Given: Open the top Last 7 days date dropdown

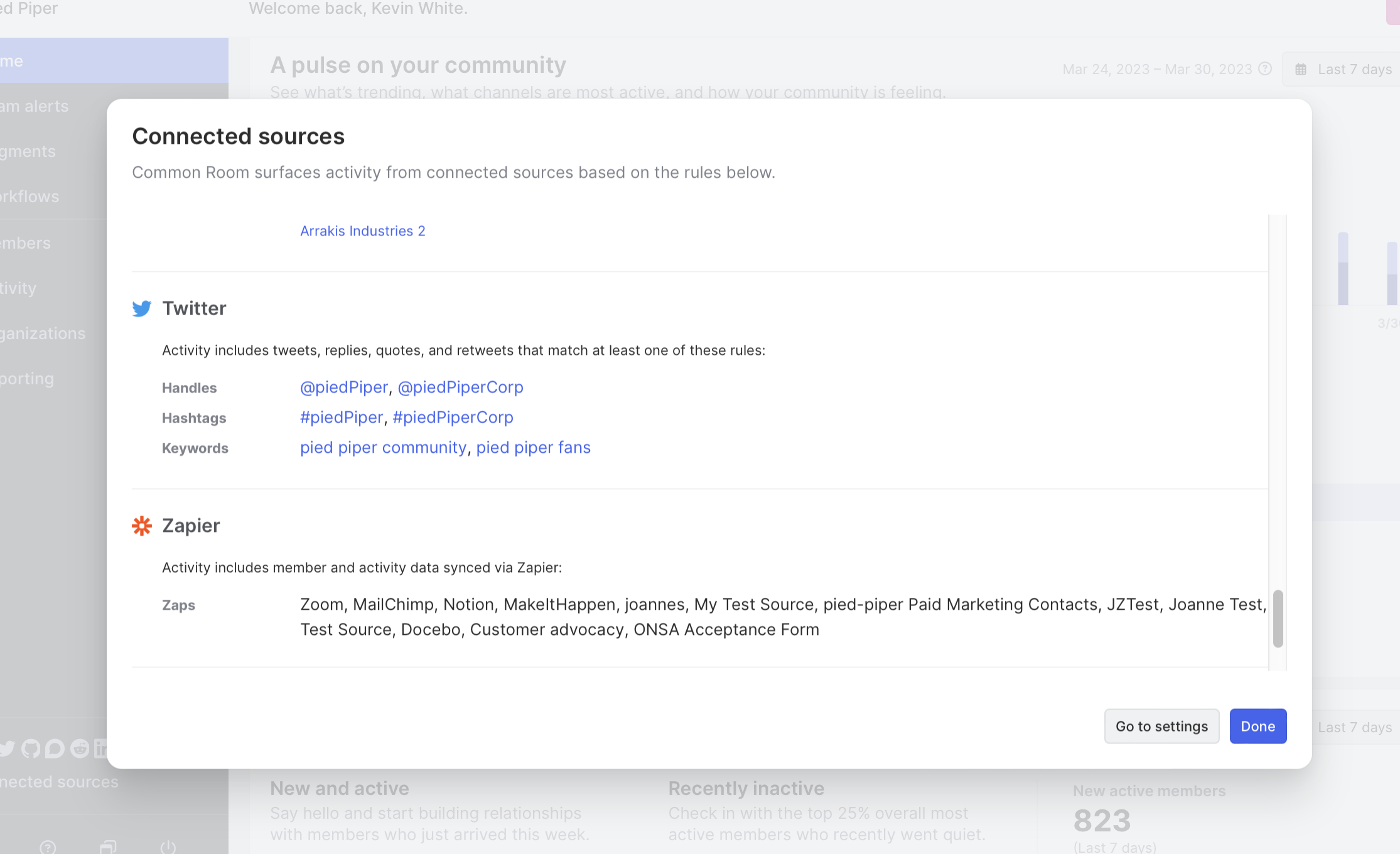Looking at the screenshot, I should (x=1343, y=69).
